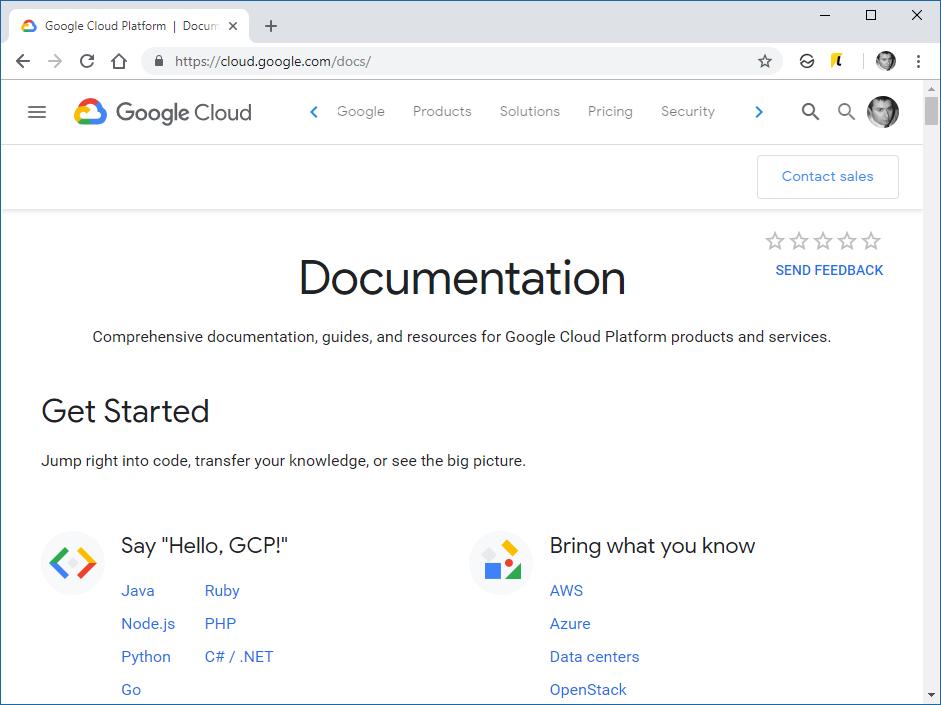Open the Java quickstart link
This screenshot has height=705, width=941.
tap(137, 591)
